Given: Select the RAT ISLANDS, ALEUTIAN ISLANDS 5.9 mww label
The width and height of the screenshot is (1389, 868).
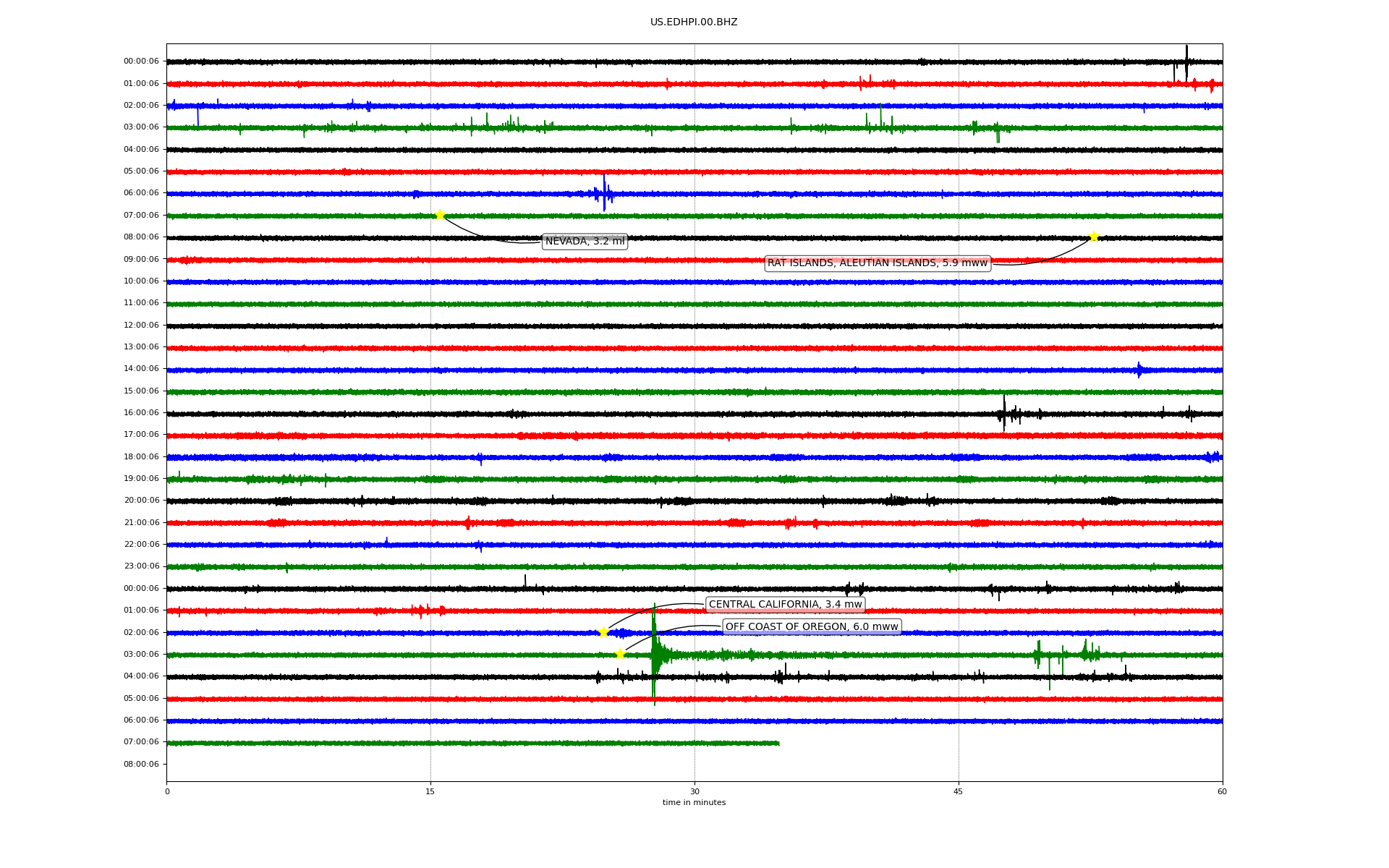Looking at the screenshot, I should coord(878,263).
